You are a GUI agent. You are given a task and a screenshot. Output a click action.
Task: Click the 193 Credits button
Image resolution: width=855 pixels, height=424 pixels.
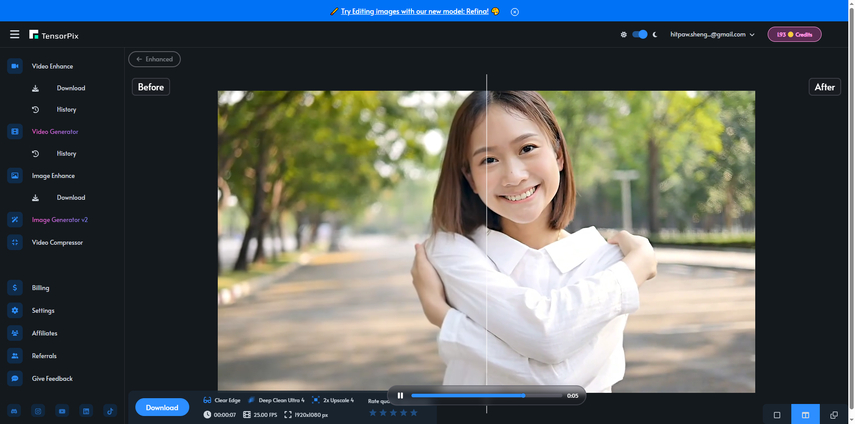(x=794, y=34)
